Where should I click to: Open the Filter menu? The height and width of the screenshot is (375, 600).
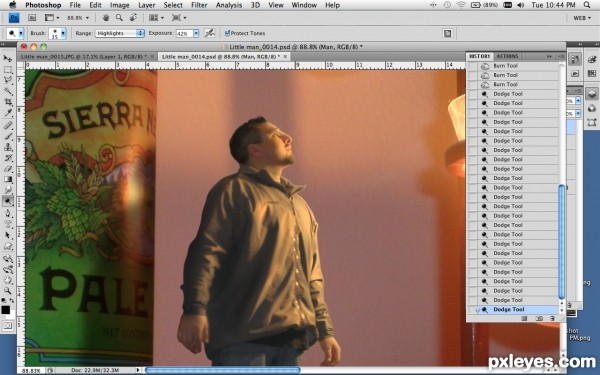click(x=199, y=5)
